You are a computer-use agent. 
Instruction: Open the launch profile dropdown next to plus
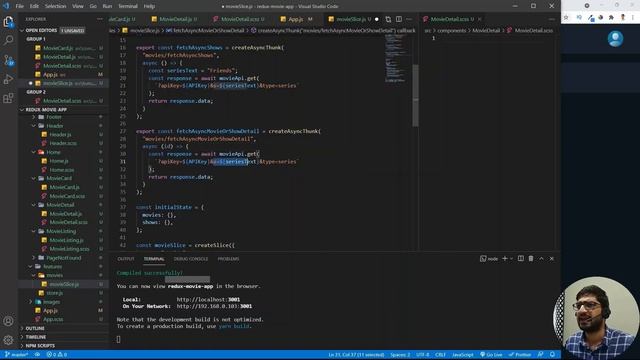[x=511, y=258]
